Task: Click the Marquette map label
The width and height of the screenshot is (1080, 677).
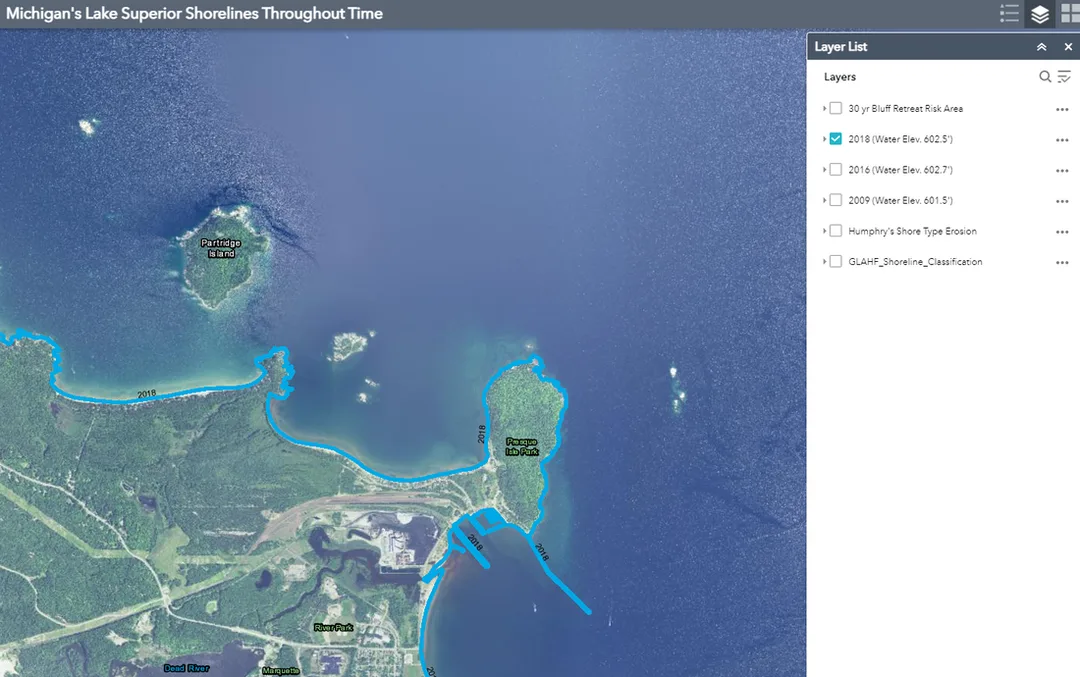Action: point(281,671)
